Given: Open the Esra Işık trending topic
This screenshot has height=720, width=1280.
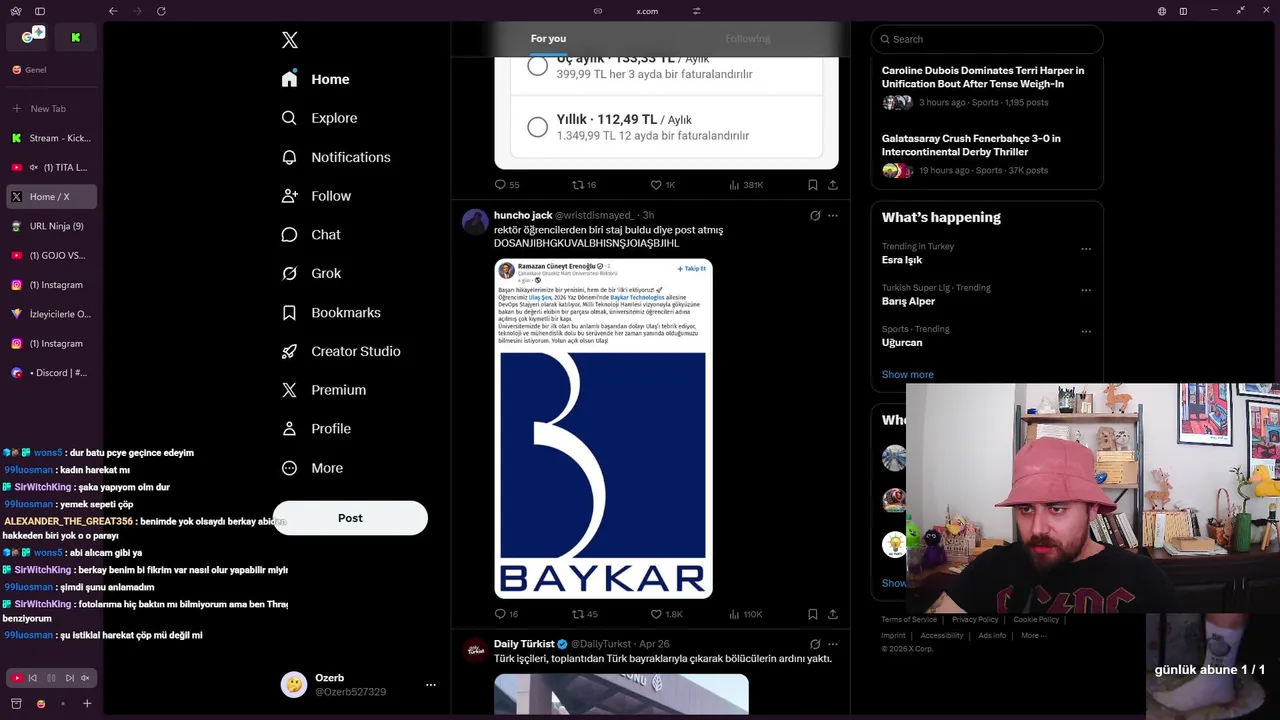Looking at the screenshot, I should click(x=902, y=260).
